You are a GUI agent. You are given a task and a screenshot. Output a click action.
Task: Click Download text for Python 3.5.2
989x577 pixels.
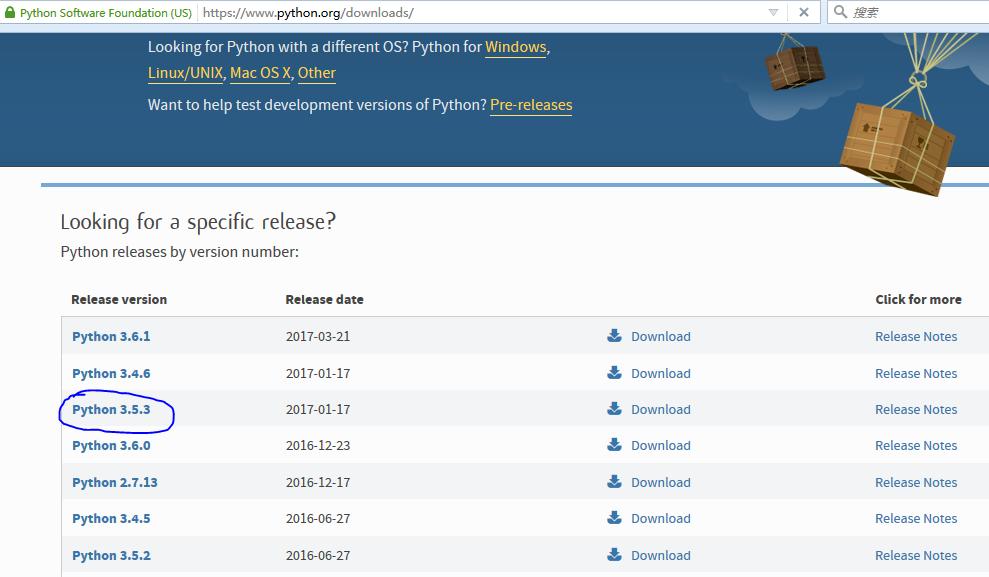click(x=661, y=556)
